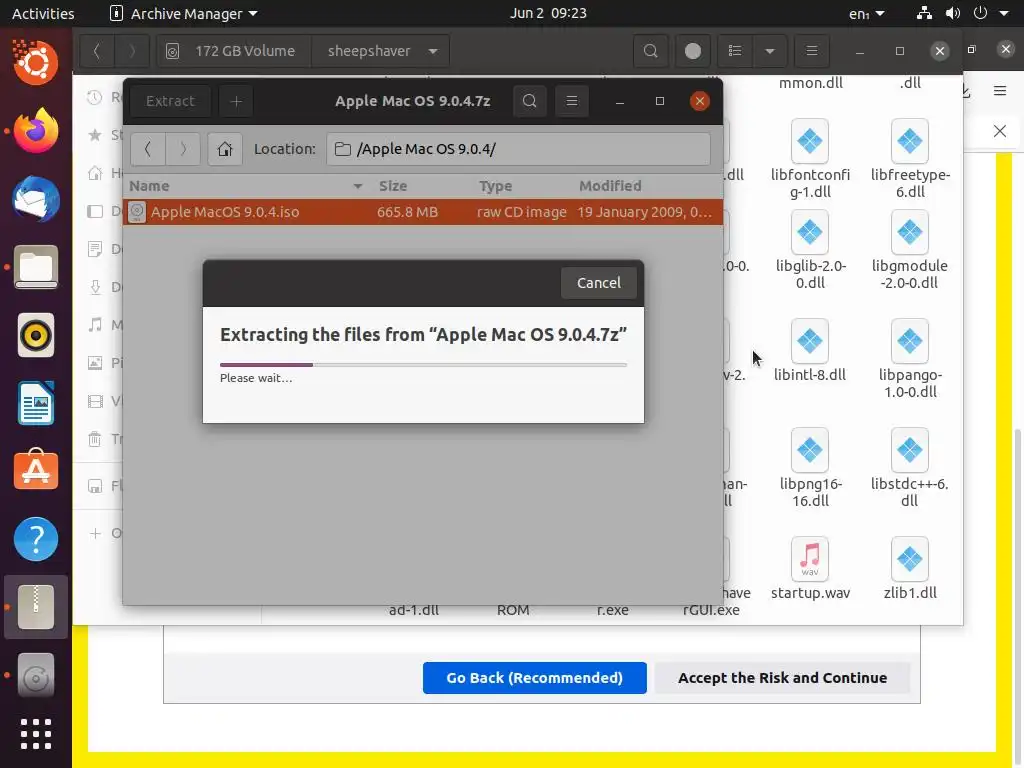
Task: Click 172 GB Volume path button
Action: coord(234,51)
